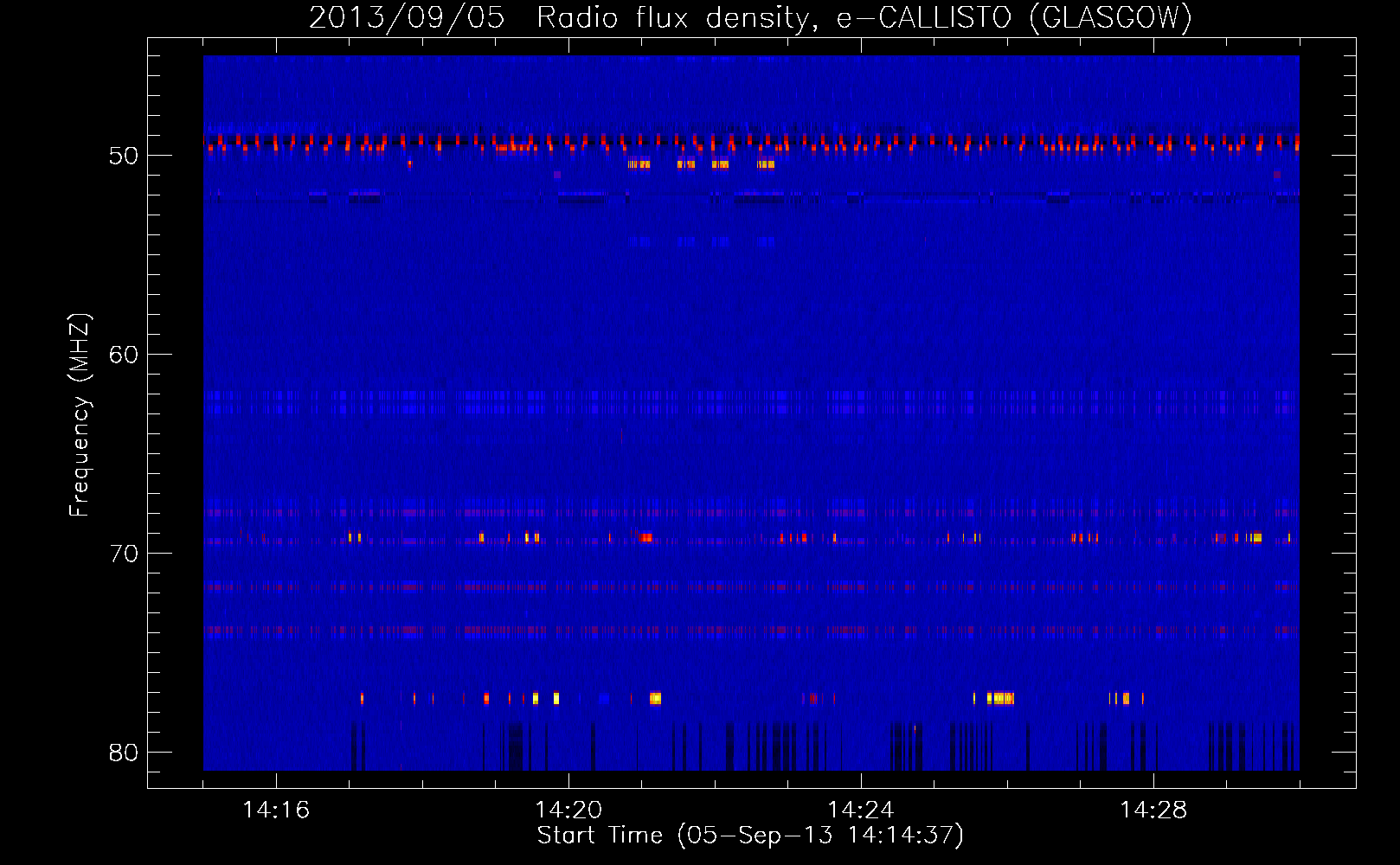
Task: Click the plot title 'Radio flux density, e-CALLISTO (GLASGOW)'
Action: pos(864,17)
